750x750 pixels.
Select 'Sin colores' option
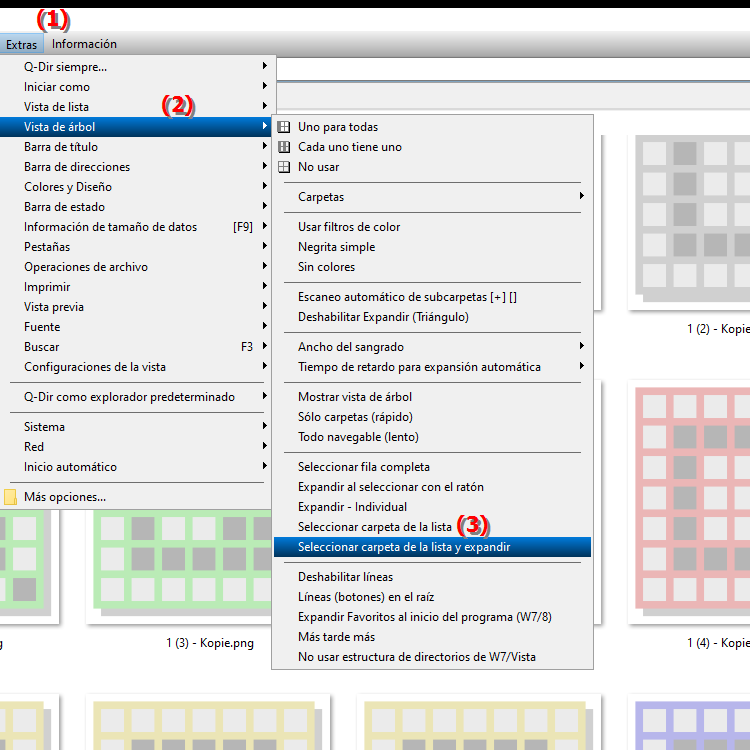[432, 267]
